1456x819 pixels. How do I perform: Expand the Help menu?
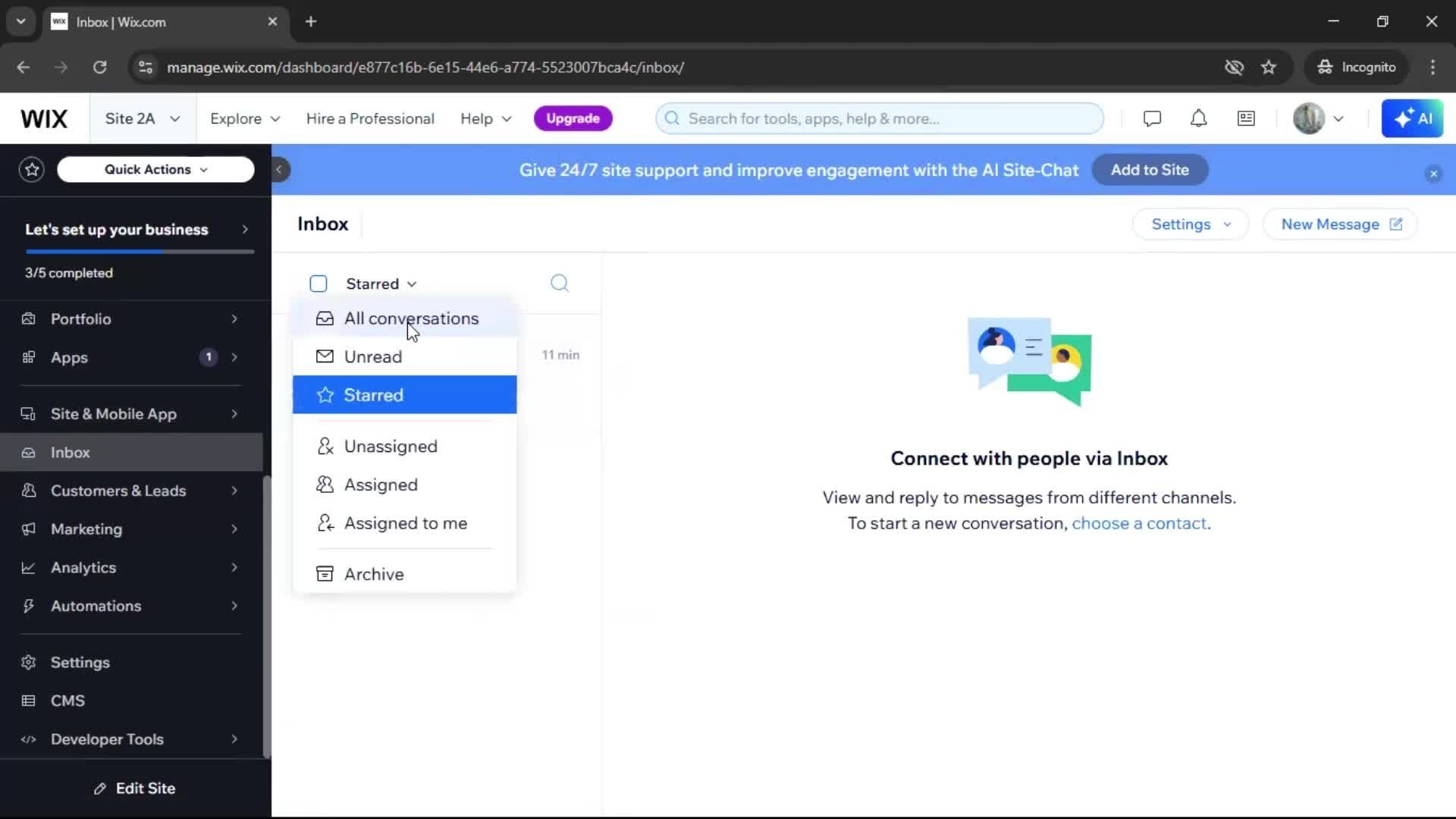(x=486, y=119)
